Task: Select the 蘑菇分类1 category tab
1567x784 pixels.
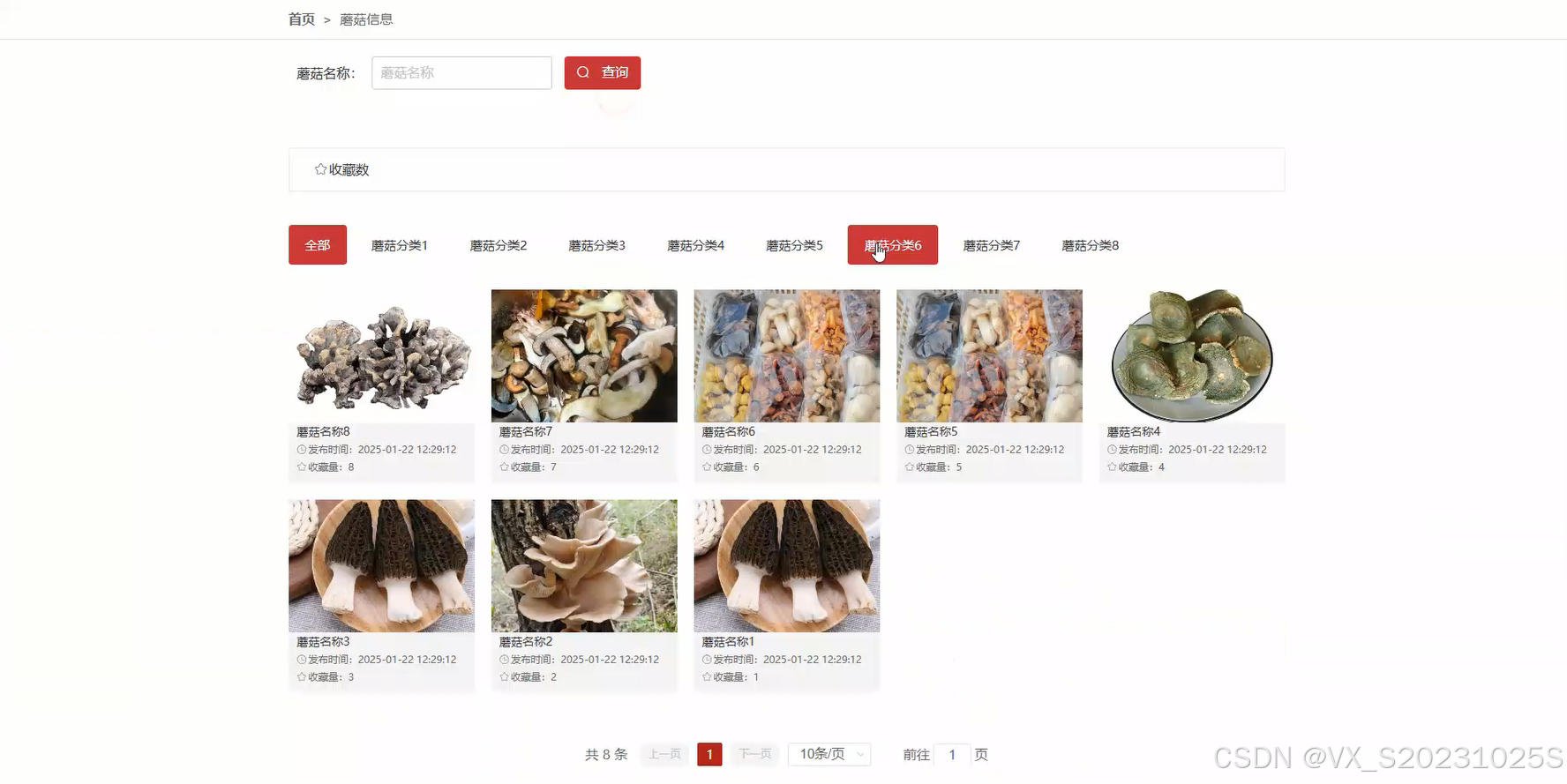Action: click(x=400, y=245)
